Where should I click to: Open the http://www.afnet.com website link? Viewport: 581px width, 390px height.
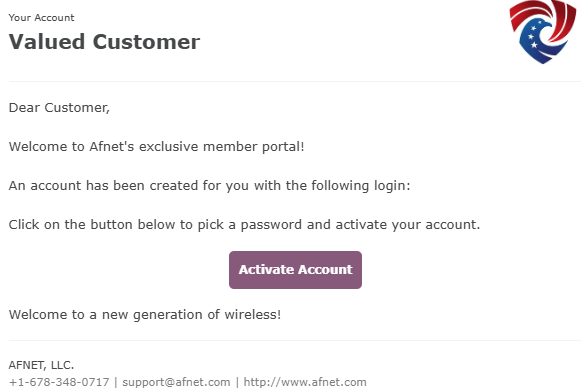point(305,382)
